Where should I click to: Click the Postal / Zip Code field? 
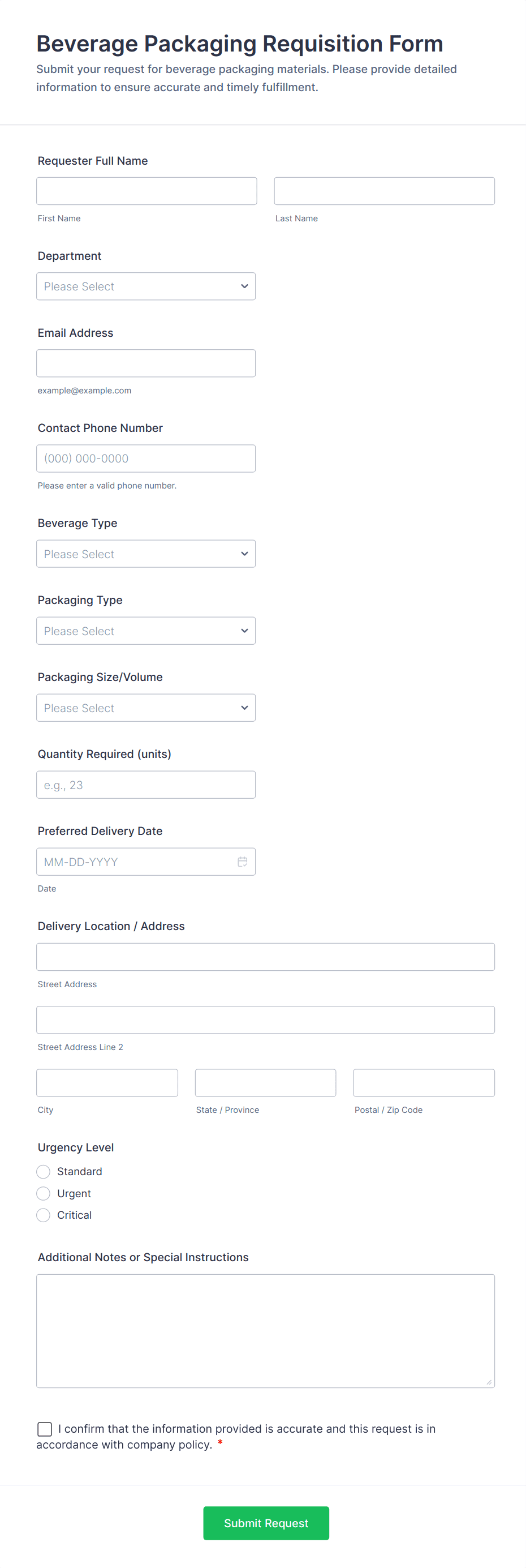tap(424, 1083)
